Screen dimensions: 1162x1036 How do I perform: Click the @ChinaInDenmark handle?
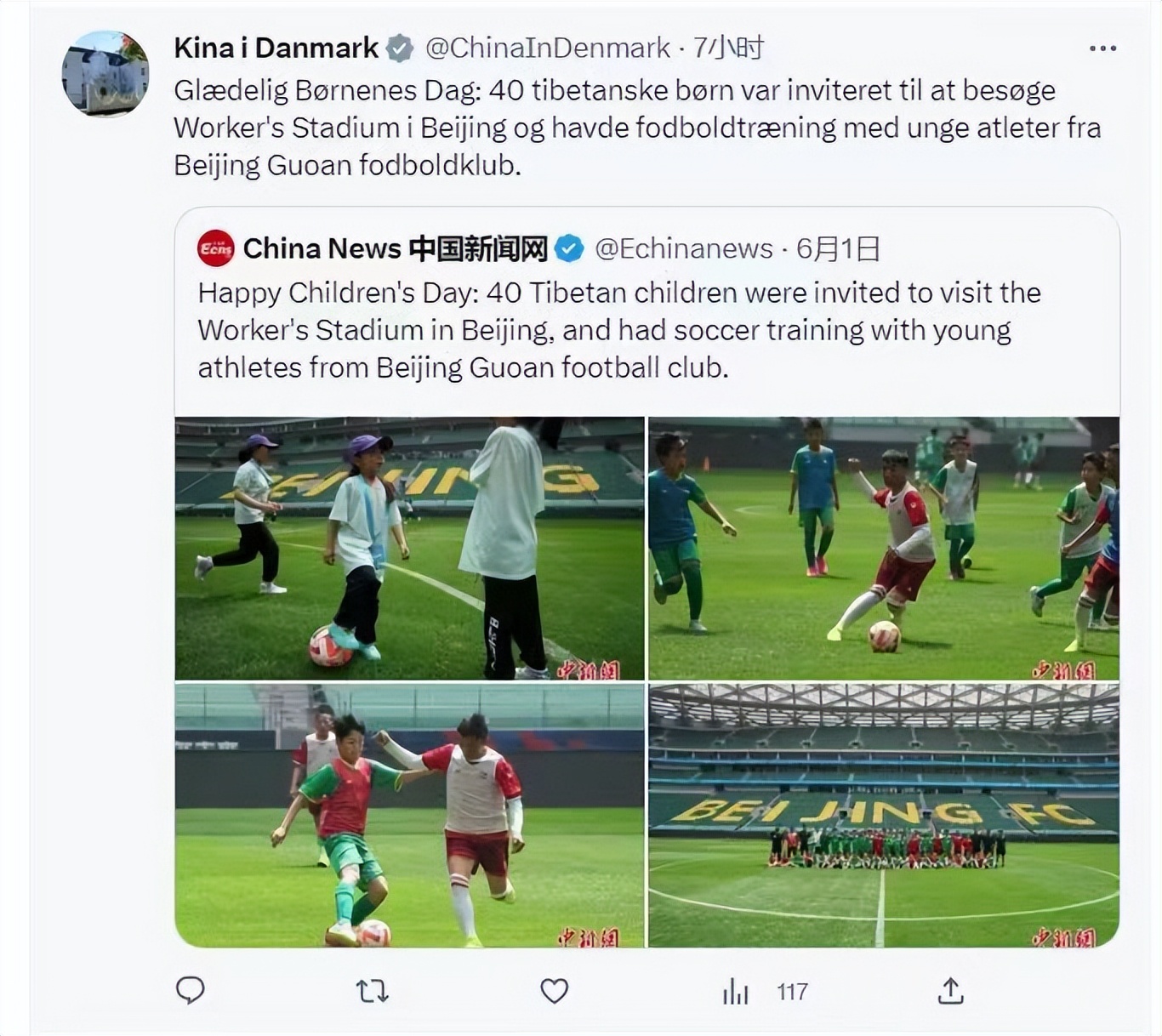pos(547,48)
